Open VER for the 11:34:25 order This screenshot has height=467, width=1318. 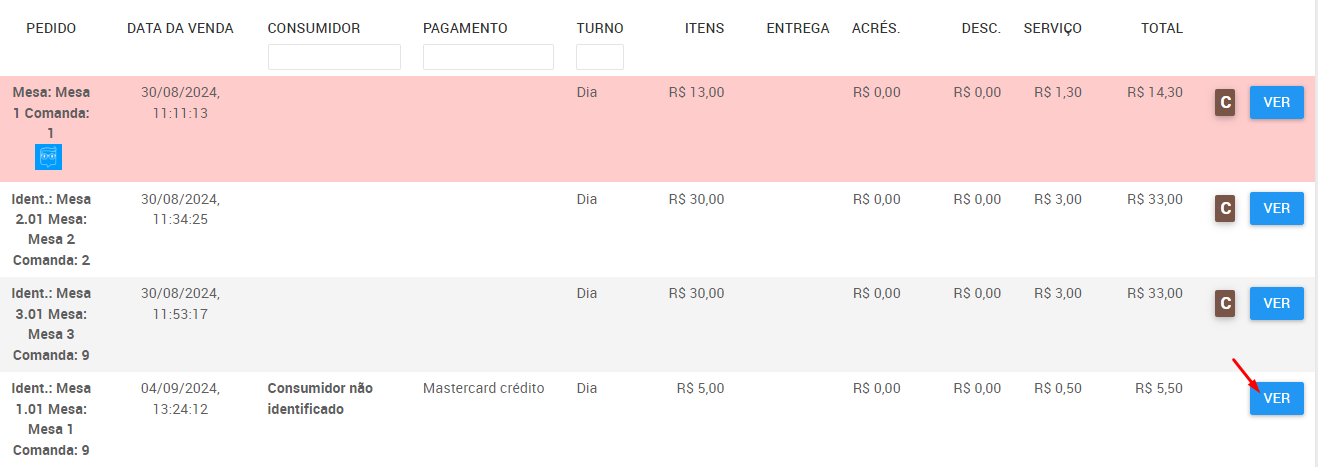(1277, 208)
